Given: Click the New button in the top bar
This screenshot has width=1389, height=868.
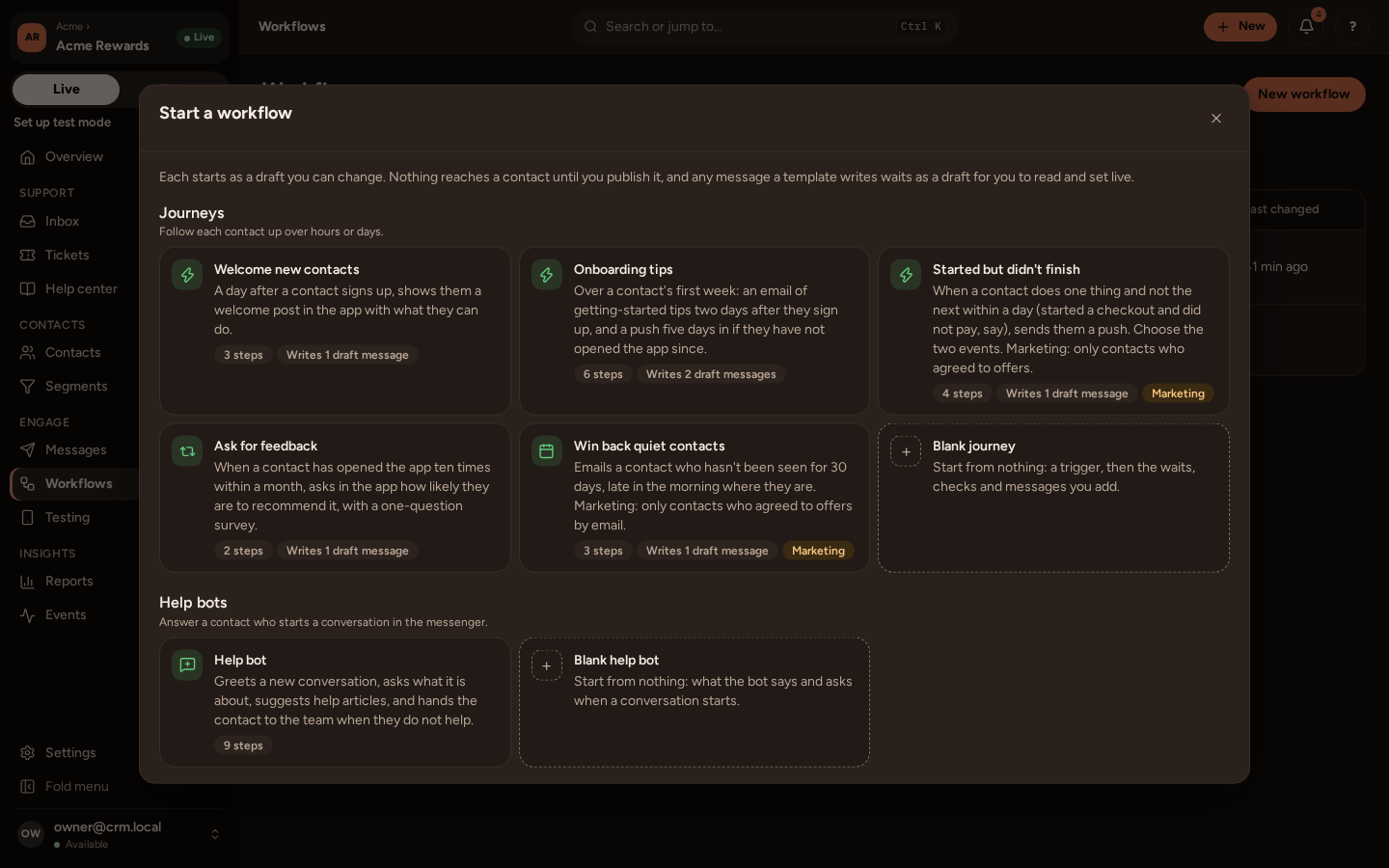Looking at the screenshot, I should pos(1240,27).
